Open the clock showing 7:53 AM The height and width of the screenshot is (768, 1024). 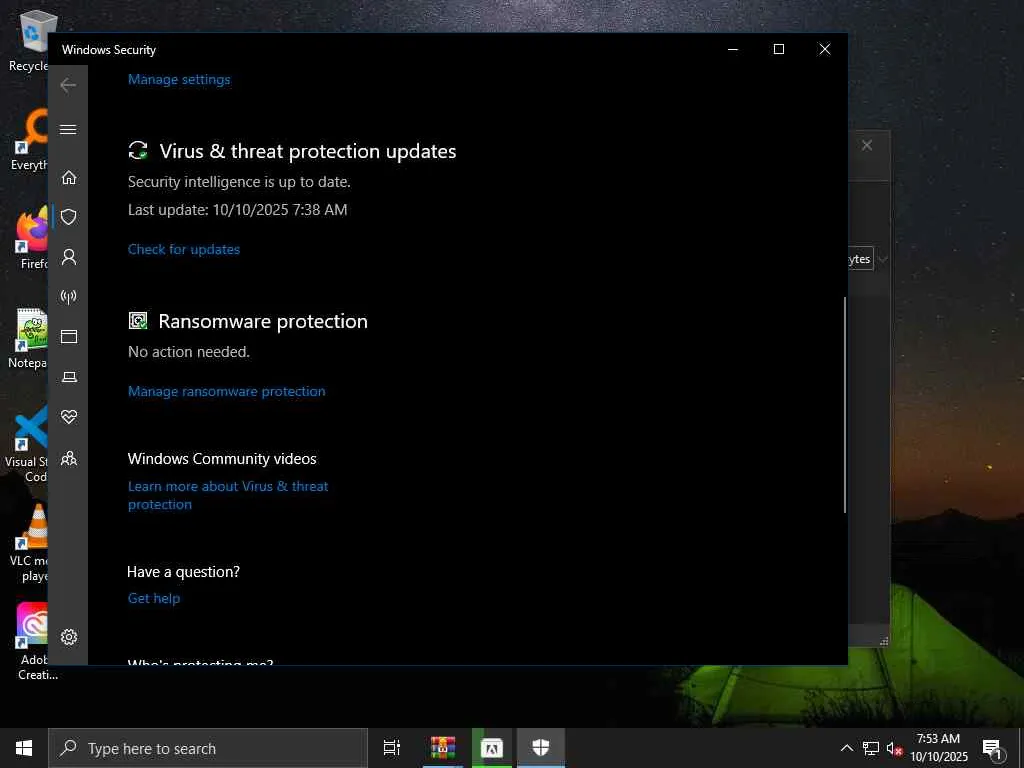[938, 748]
